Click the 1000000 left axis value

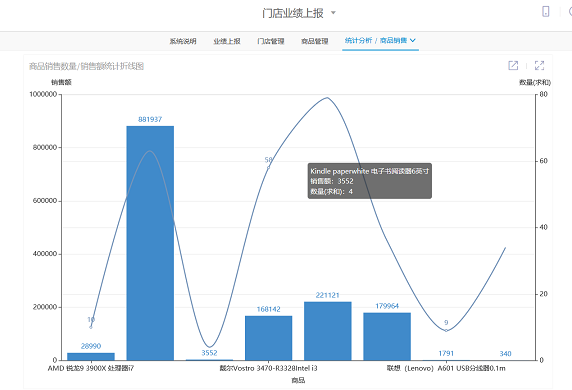pyautogui.click(x=43, y=94)
